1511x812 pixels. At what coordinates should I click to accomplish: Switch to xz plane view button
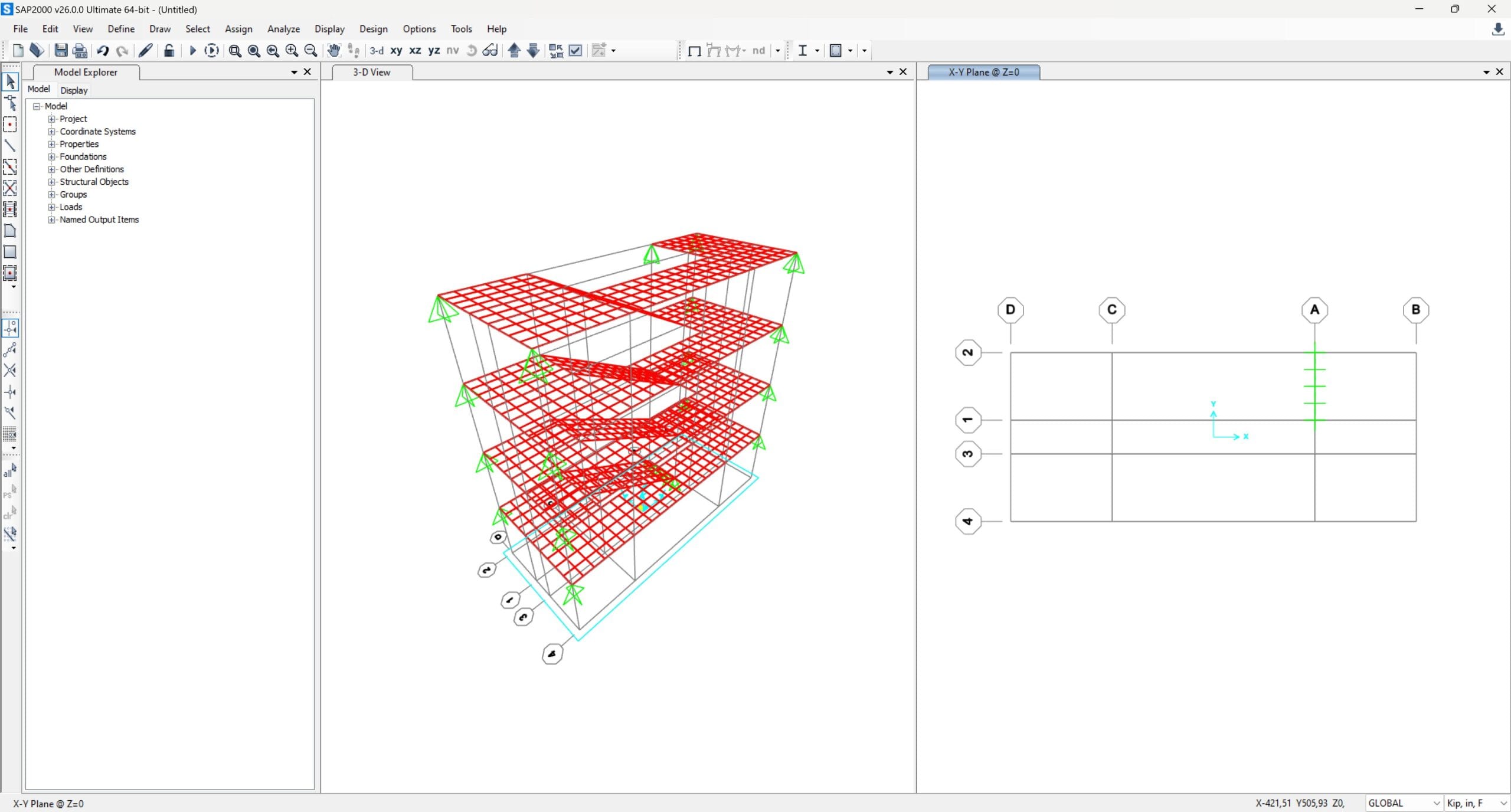click(x=416, y=51)
